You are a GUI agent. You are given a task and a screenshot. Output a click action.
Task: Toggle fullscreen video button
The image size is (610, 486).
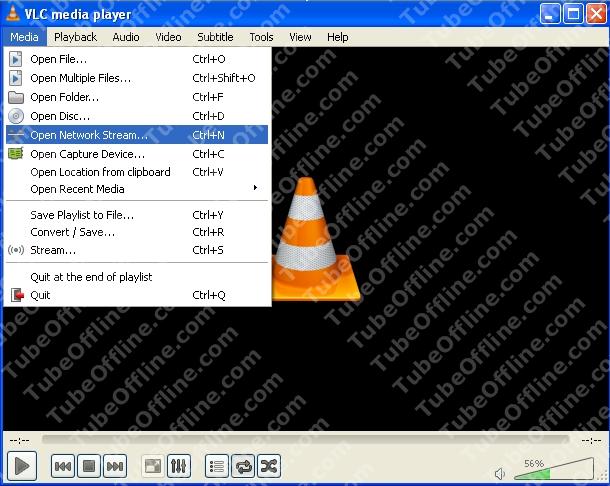coord(153,466)
